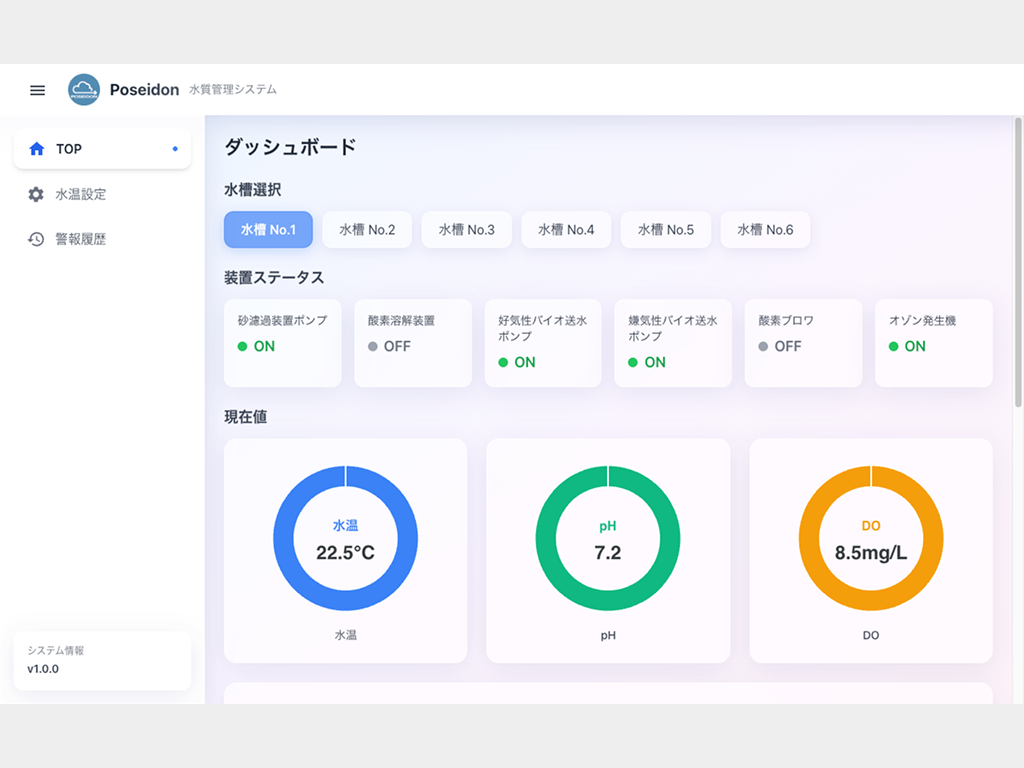Image resolution: width=1024 pixels, height=768 pixels.
Task: Click the 嫌気性バイオ送水ポンプ status card
Action: [673, 343]
